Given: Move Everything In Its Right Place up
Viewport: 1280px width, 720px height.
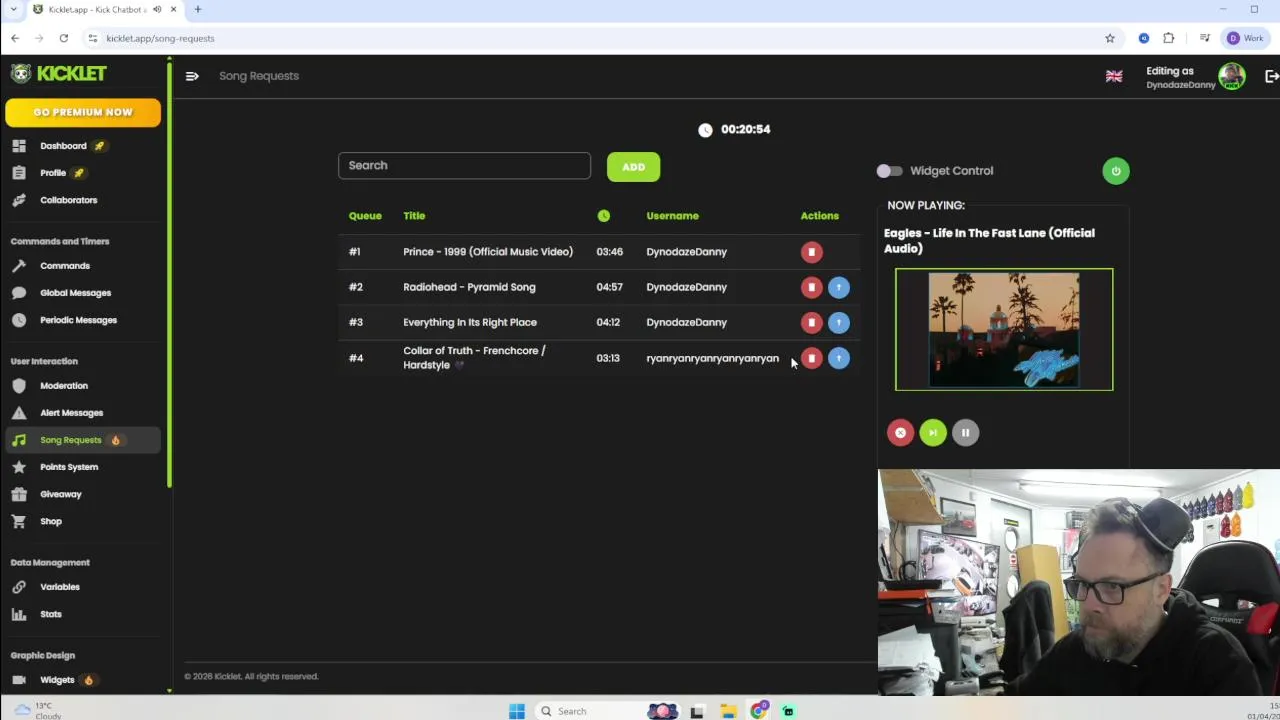Looking at the screenshot, I should pyautogui.click(x=839, y=322).
